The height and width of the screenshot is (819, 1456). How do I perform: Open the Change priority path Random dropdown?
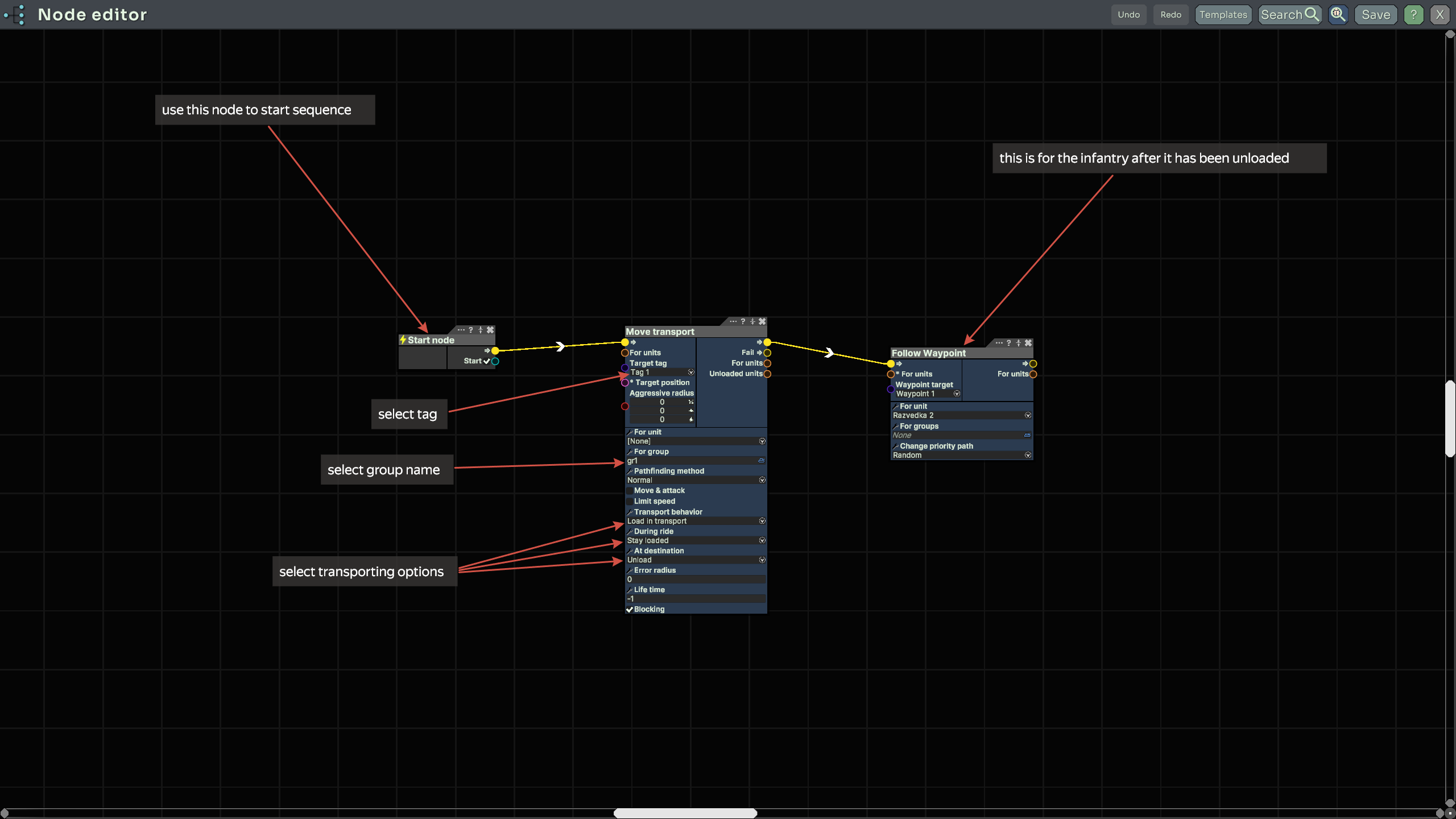pos(1028,455)
